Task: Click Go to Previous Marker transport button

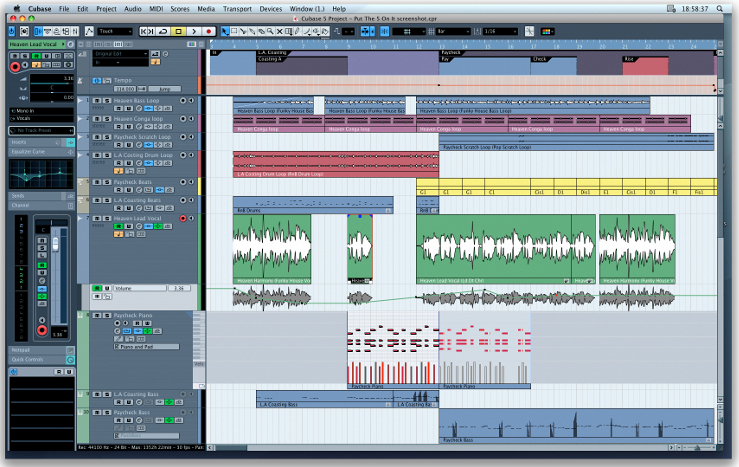Action: [x=143, y=32]
